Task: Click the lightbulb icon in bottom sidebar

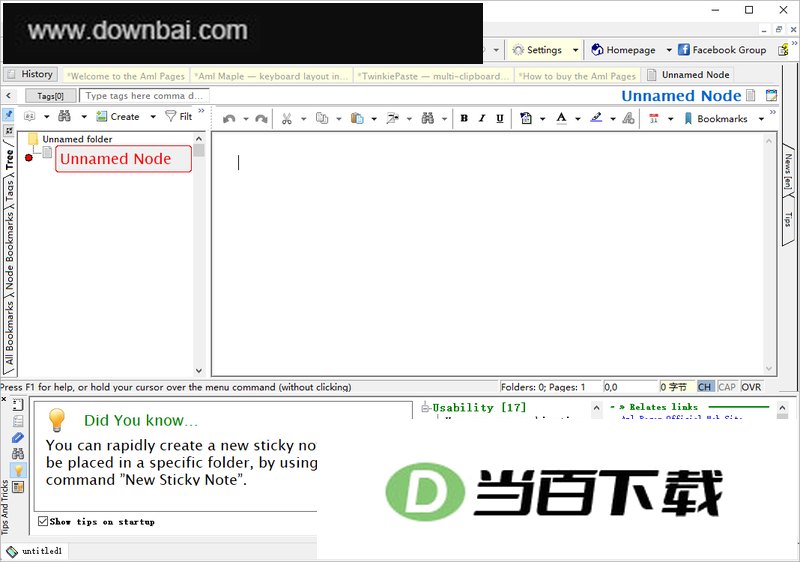Action: 18,470
